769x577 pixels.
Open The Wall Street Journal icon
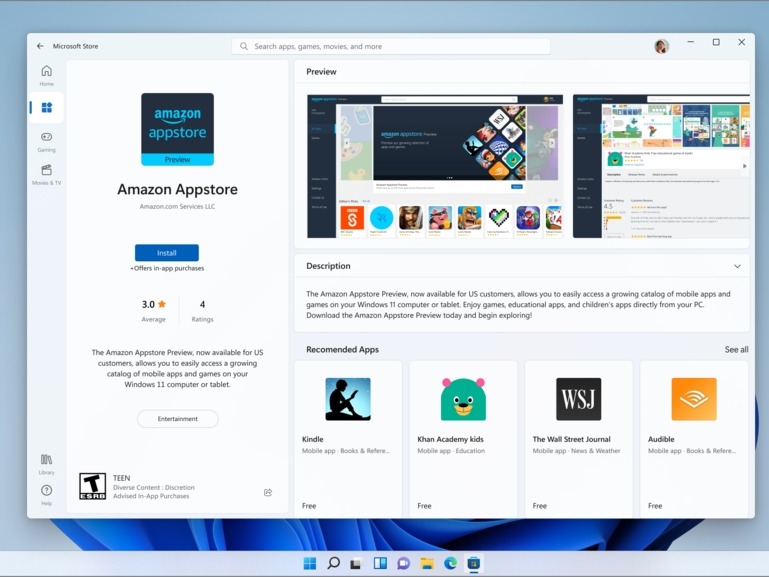click(579, 399)
